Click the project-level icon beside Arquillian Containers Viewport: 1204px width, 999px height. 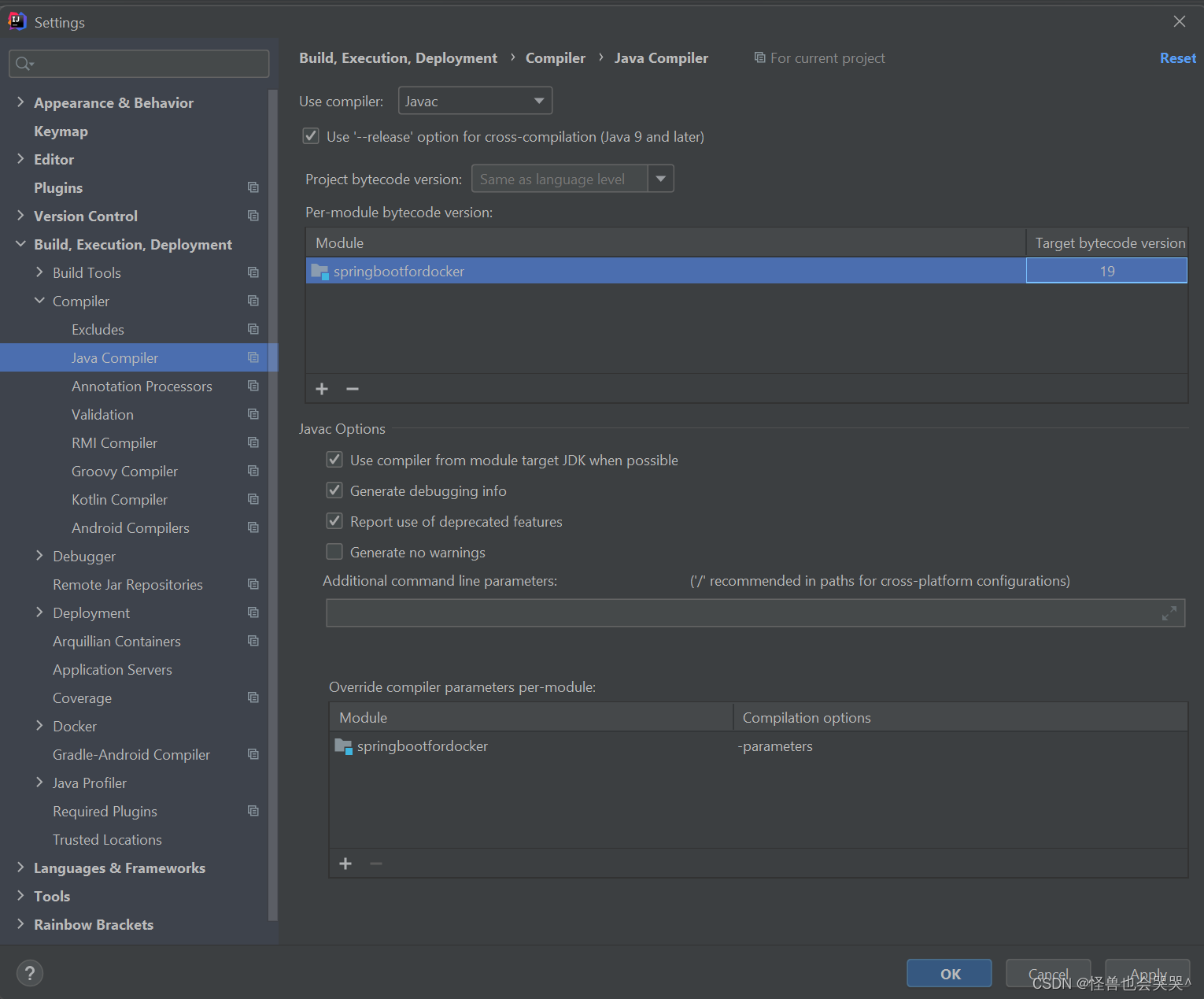click(x=253, y=641)
